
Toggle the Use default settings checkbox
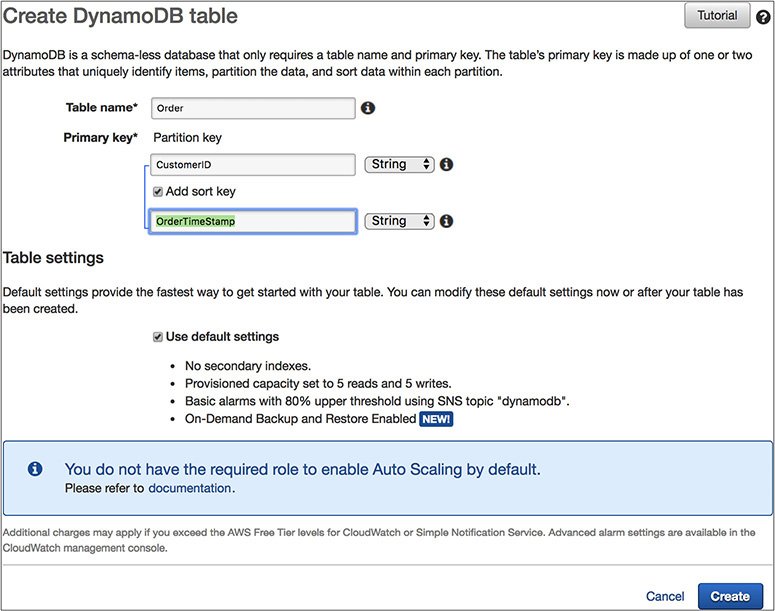tap(157, 337)
